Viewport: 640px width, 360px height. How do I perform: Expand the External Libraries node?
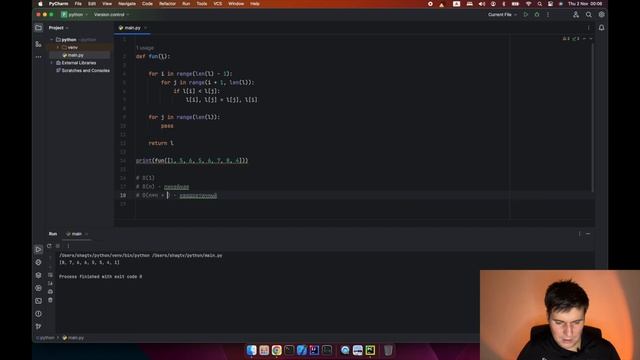click(x=52, y=63)
